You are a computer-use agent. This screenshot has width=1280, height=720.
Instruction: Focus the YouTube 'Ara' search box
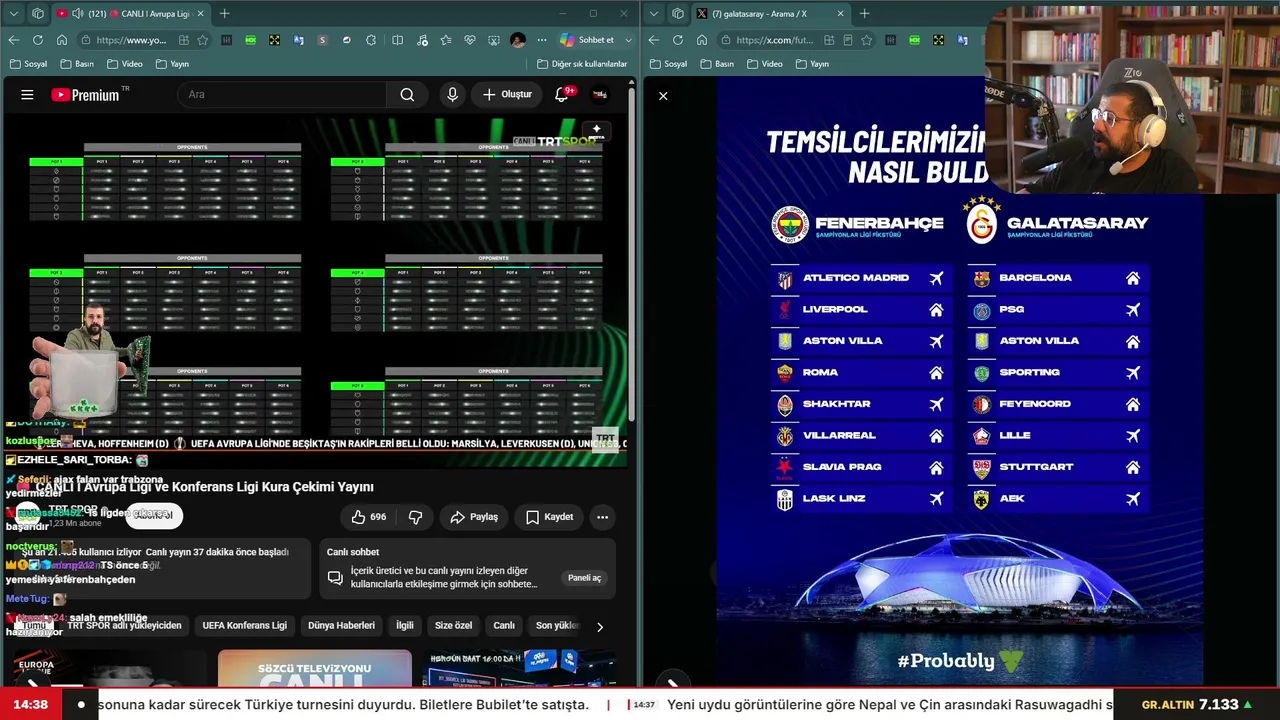point(282,94)
